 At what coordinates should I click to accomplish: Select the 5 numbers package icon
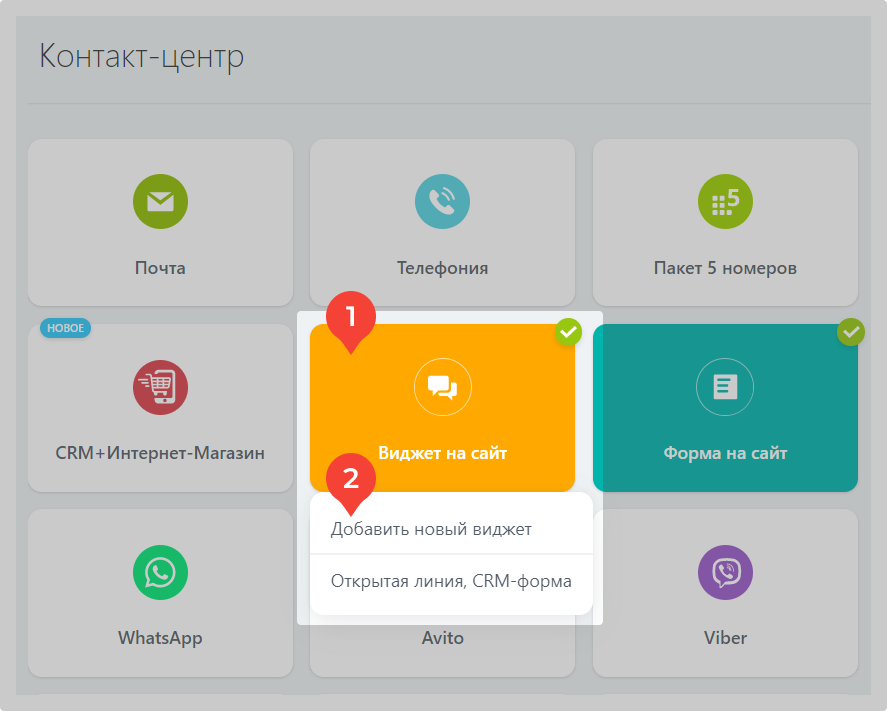tap(724, 202)
